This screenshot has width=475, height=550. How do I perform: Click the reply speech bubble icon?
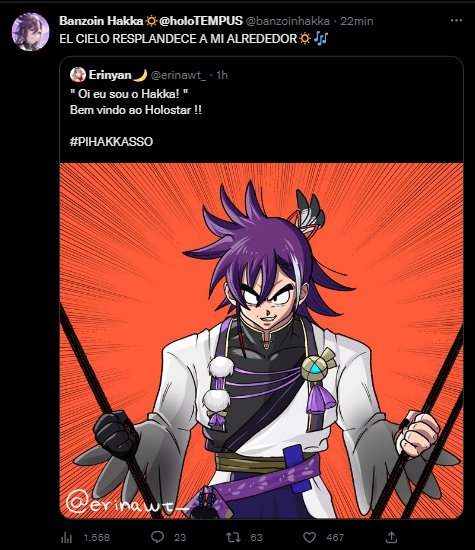coord(158,537)
